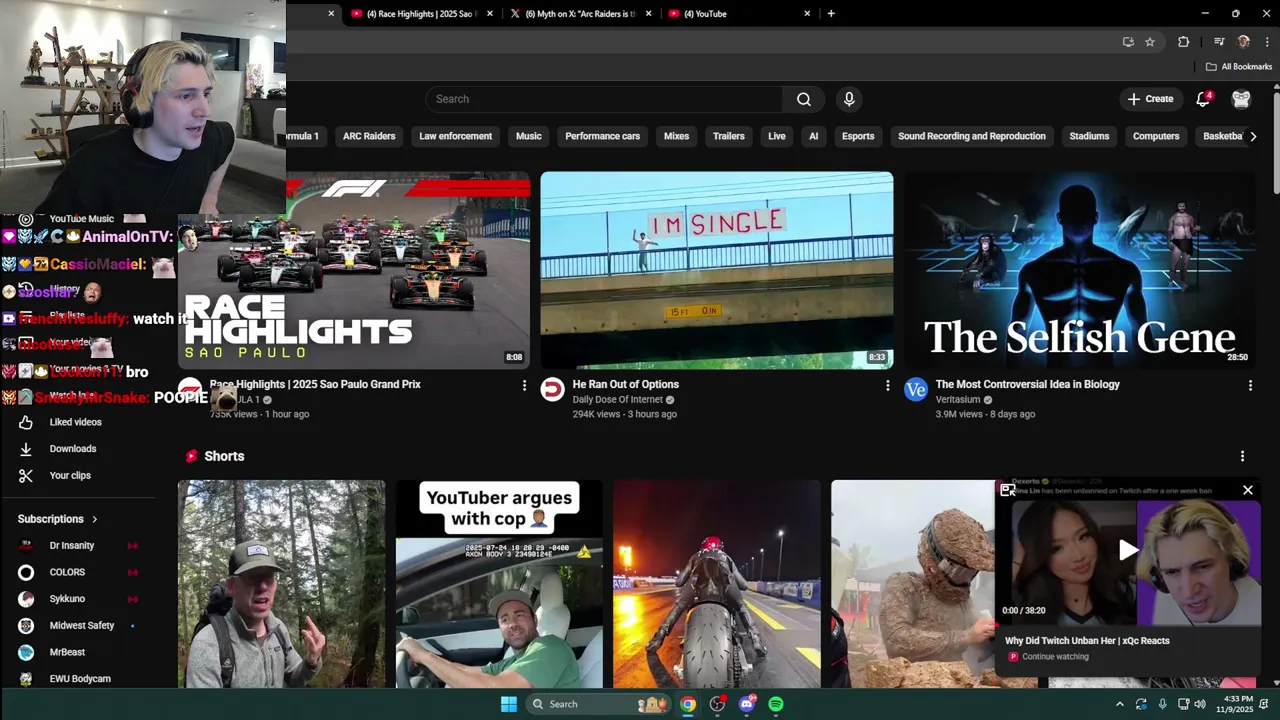
Task: Open the I'm Single bridge video thumbnail
Action: tap(717, 270)
